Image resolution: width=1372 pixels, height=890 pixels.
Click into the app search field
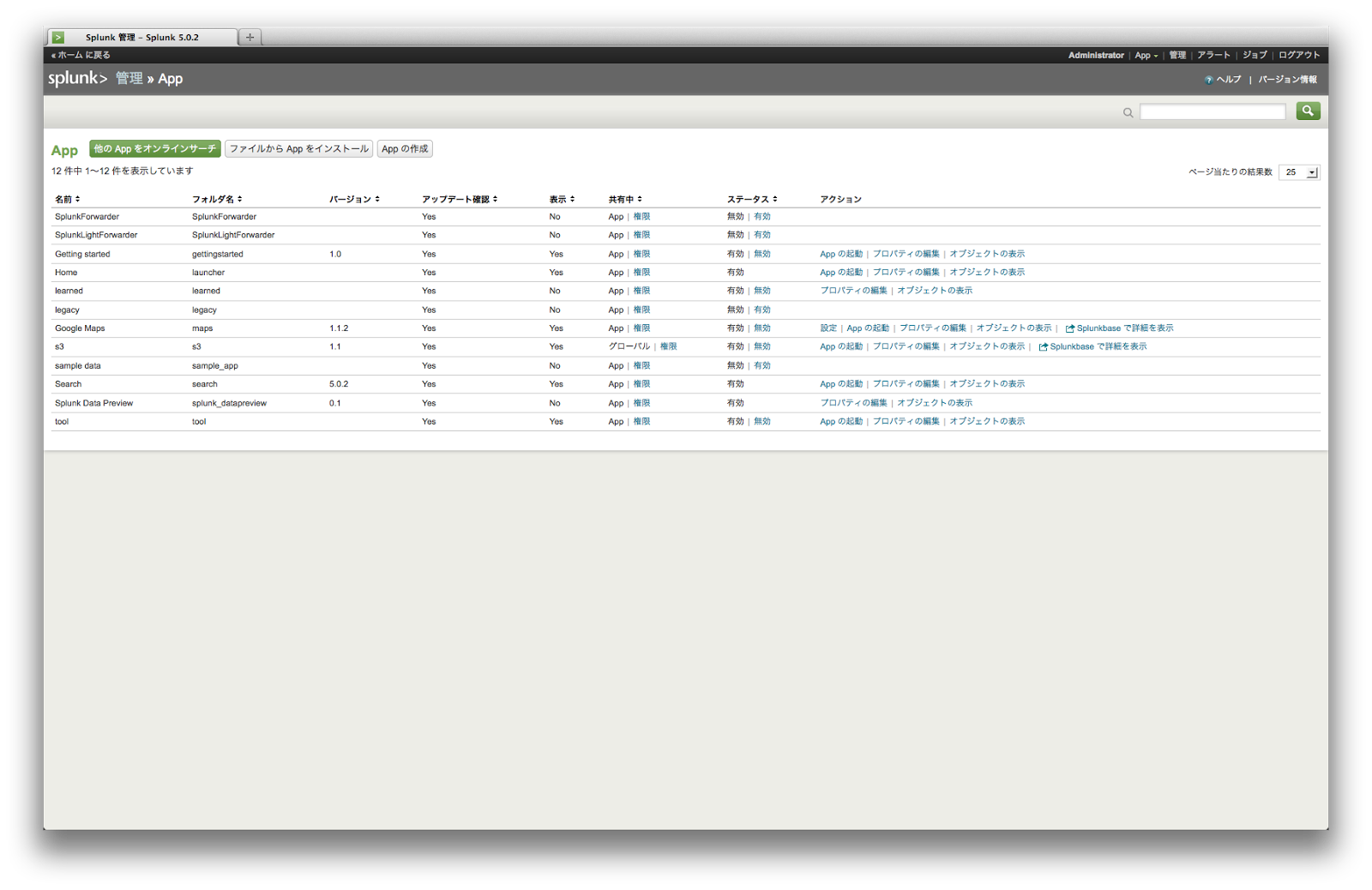[x=1213, y=111]
